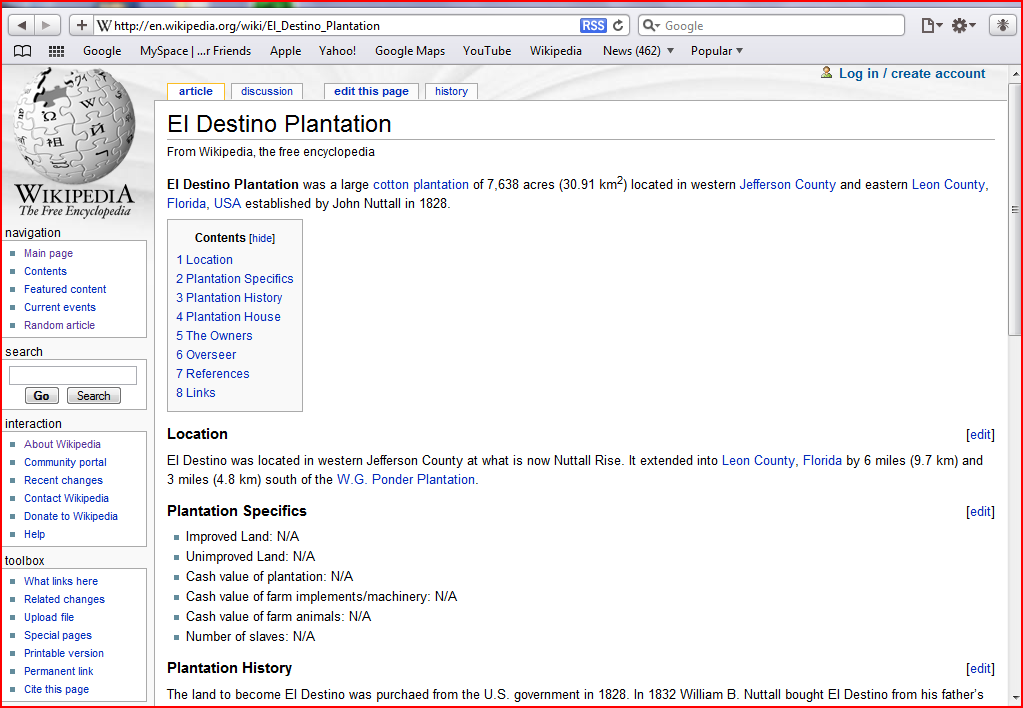Click Log in / create account
The image size is (1023, 708).
(x=912, y=74)
